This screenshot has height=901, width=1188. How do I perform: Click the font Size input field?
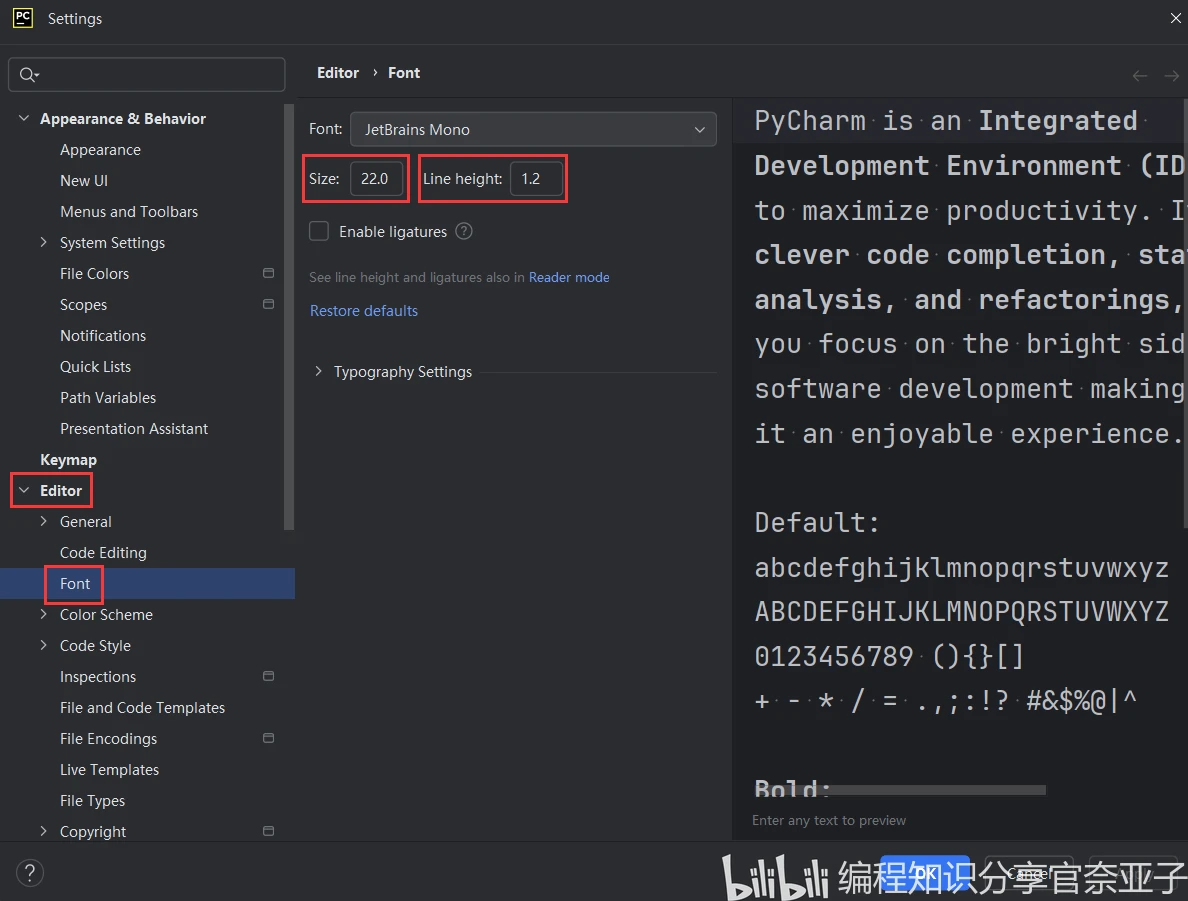pos(376,179)
